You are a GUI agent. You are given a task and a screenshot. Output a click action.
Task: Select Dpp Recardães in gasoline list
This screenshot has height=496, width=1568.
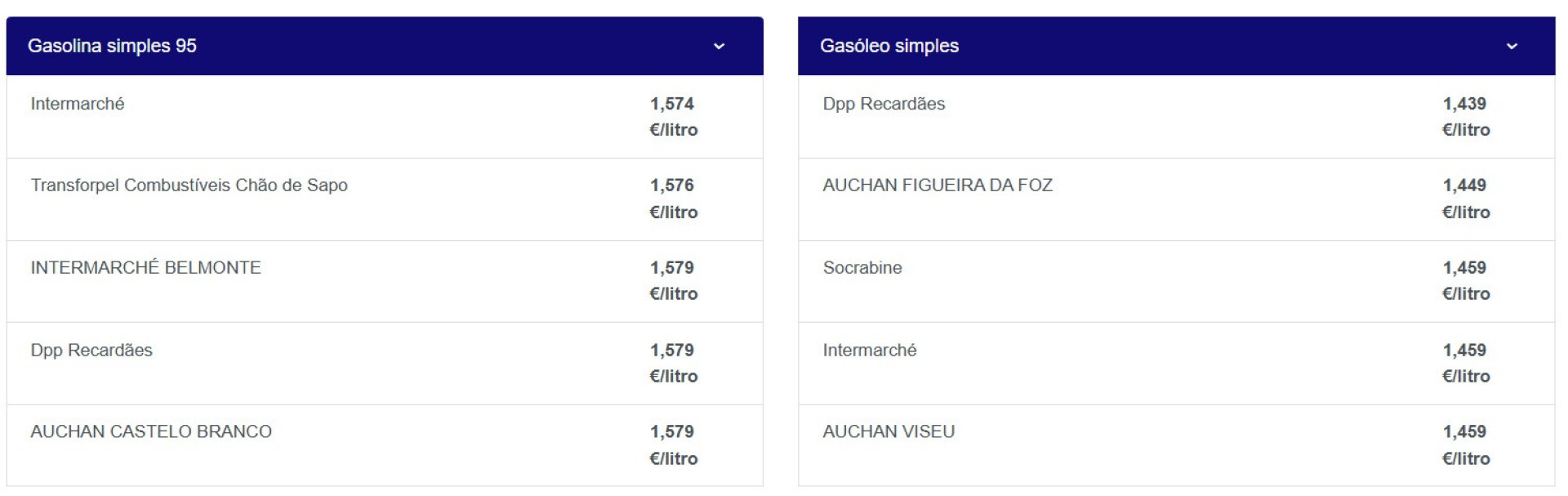(x=91, y=351)
